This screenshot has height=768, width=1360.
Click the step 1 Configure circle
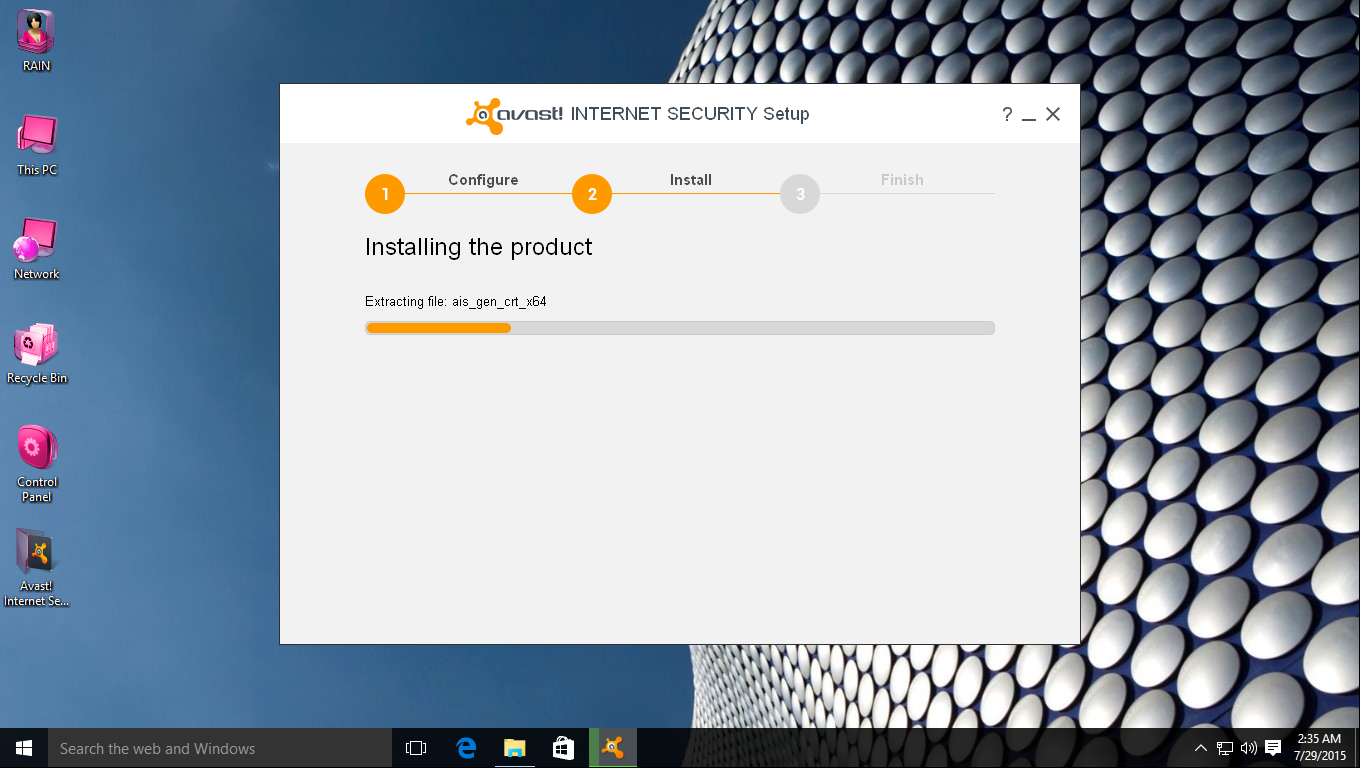[x=385, y=194]
